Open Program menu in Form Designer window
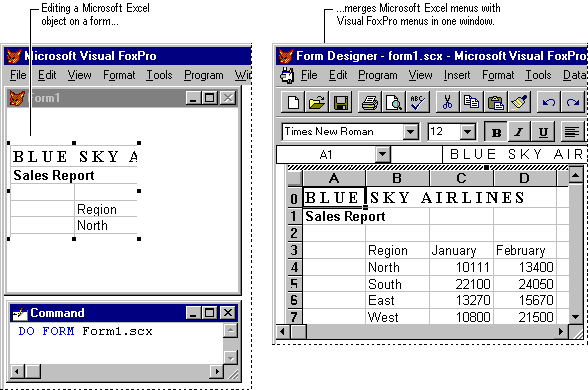 pos(377,75)
